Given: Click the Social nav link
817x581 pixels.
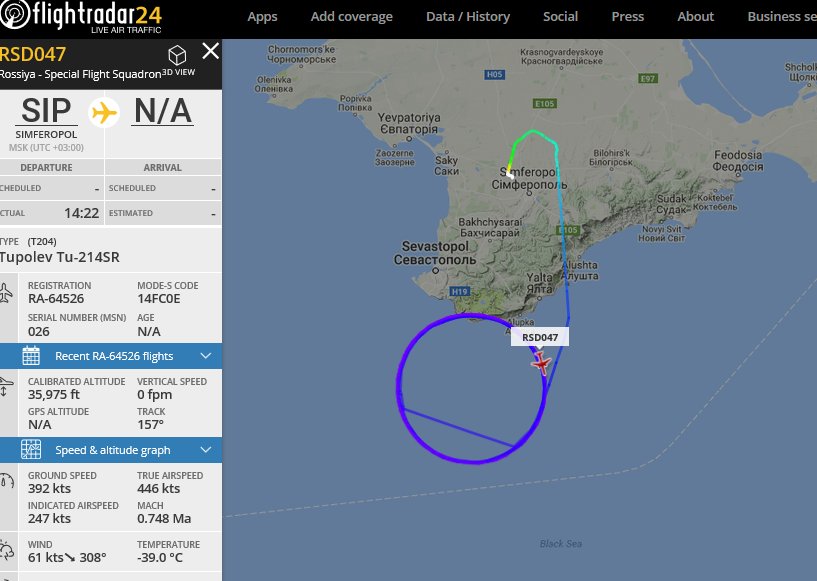Looking at the screenshot, I should tap(561, 17).
